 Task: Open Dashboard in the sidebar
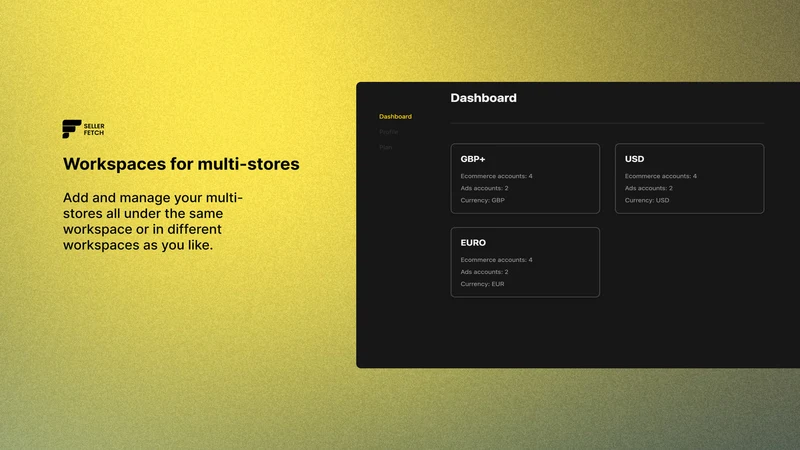[x=395, y=116]
